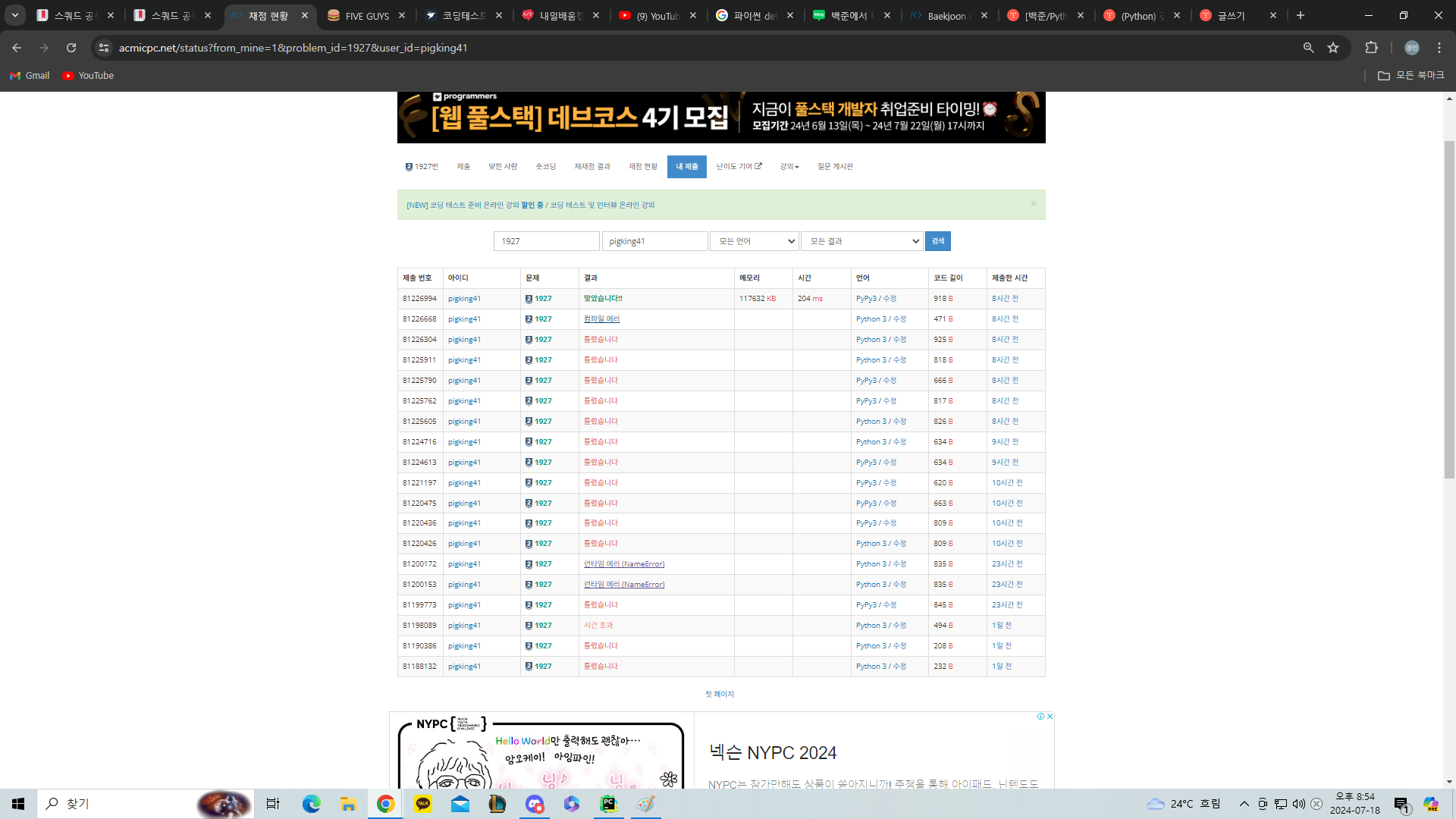
Task: Launch PyCharm from the taskbar
Action: coord(608,804)
